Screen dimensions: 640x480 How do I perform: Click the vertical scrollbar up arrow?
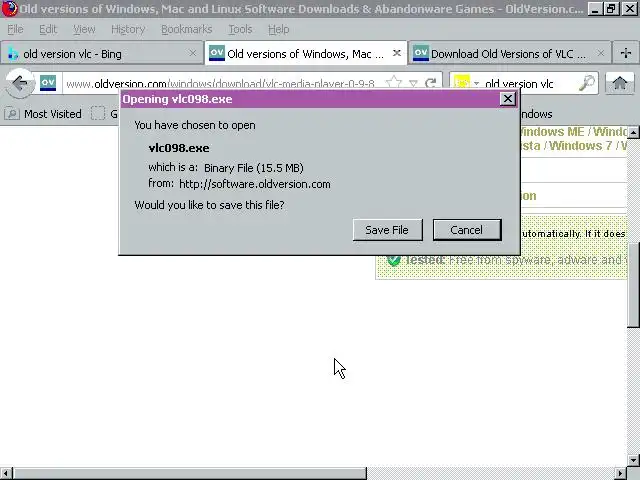coord(633,132)
